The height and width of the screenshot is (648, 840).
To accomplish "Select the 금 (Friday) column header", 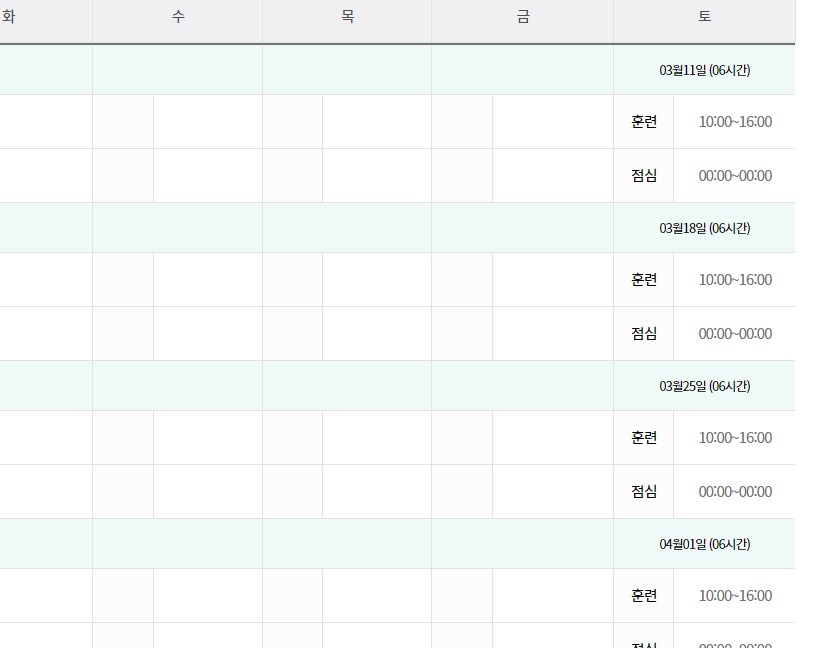I will coord(522,18).
